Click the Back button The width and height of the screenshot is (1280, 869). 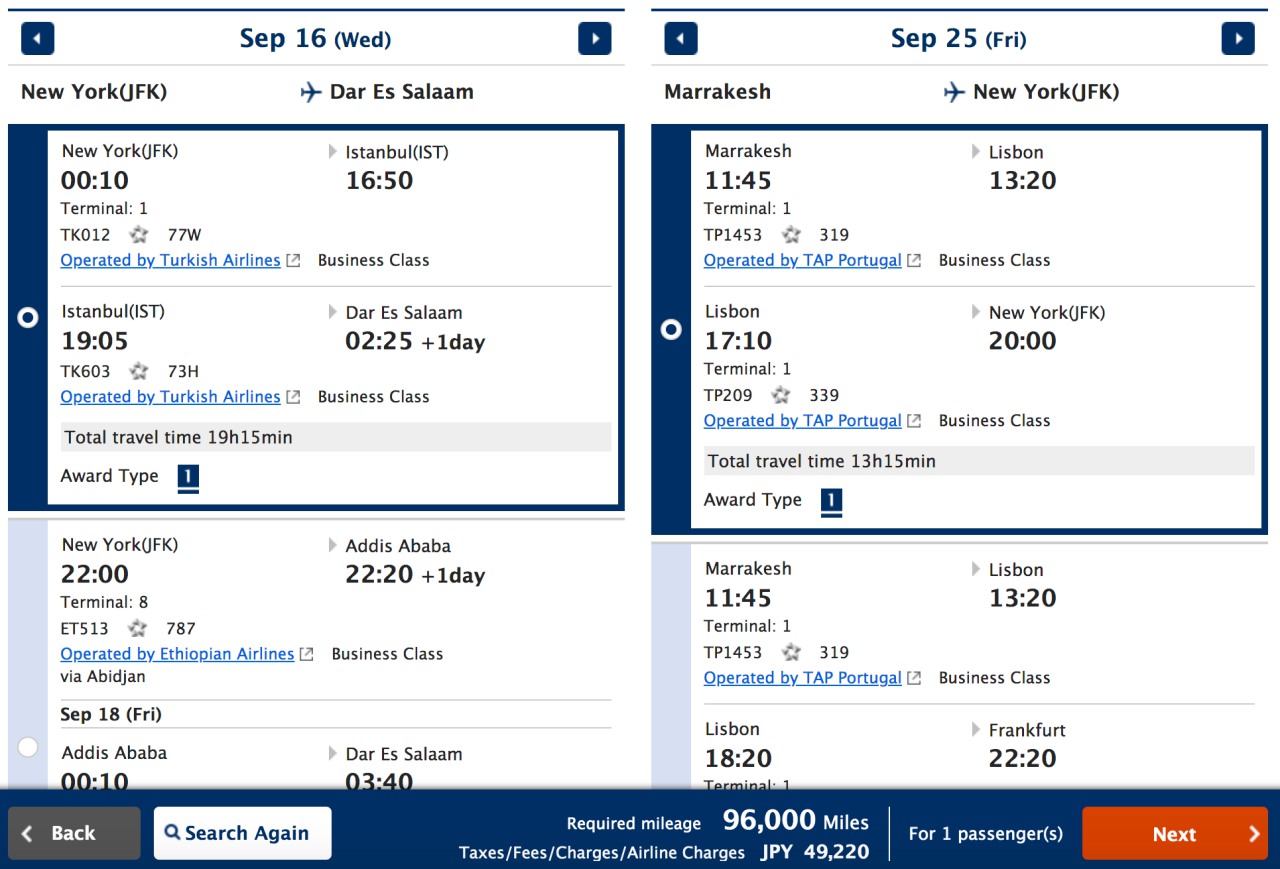pos(74,833)
